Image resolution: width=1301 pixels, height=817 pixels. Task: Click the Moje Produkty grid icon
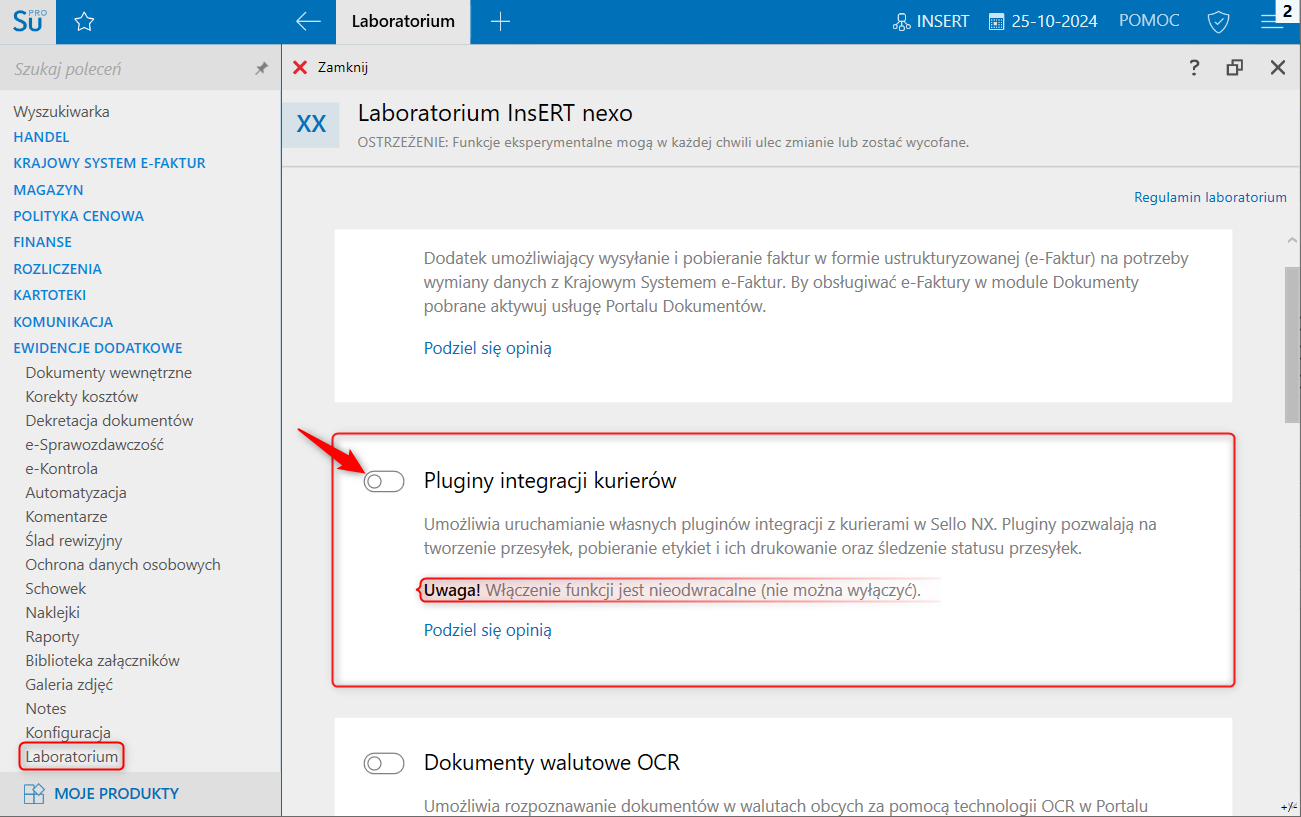point(34,794)
